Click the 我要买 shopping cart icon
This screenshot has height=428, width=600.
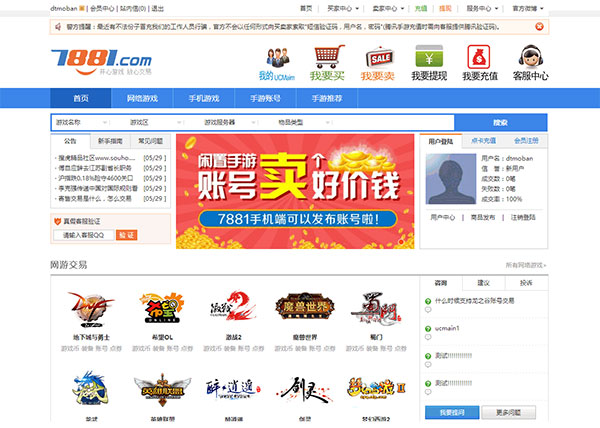click(329, 57)
